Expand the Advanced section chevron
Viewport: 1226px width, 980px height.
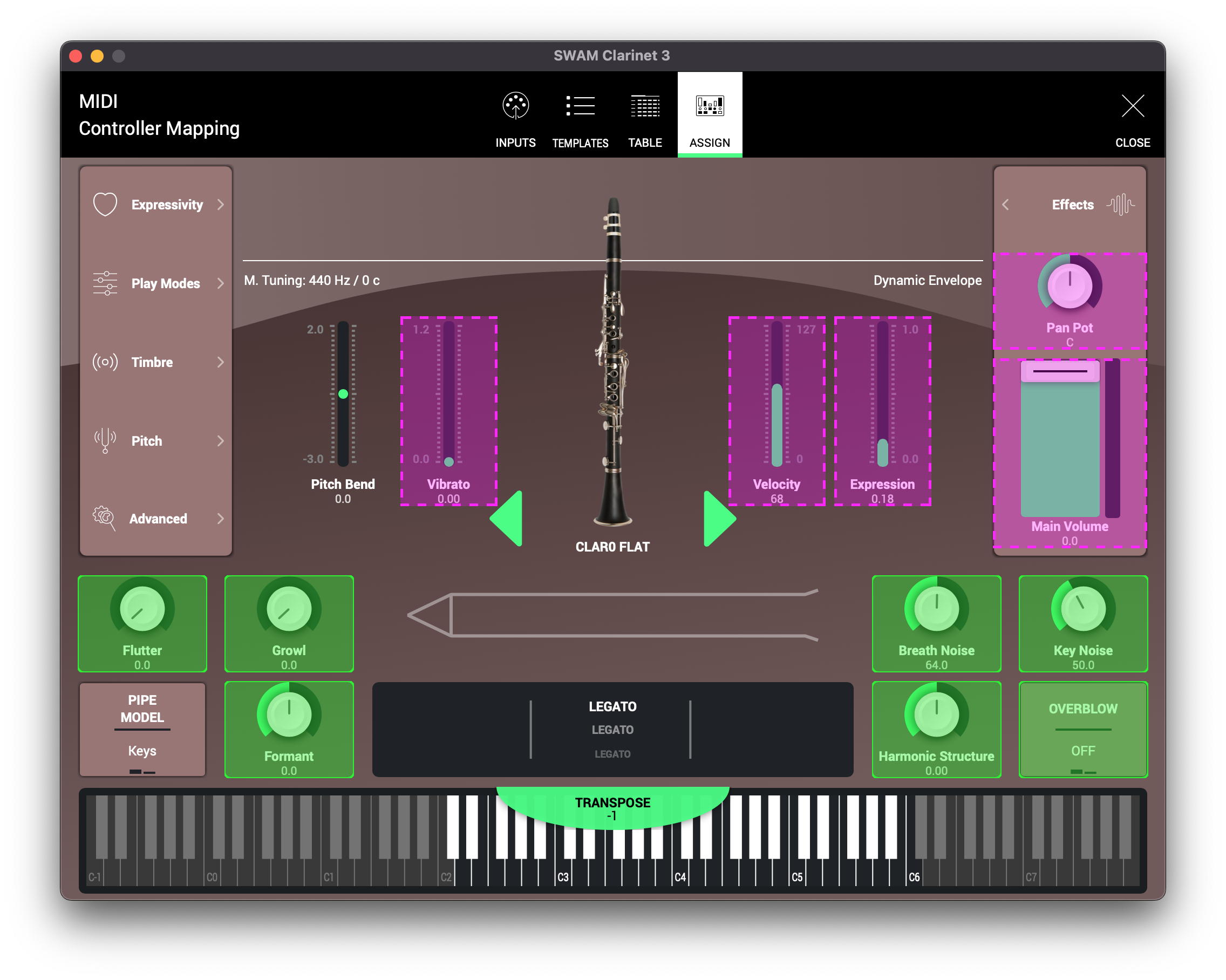221,519
